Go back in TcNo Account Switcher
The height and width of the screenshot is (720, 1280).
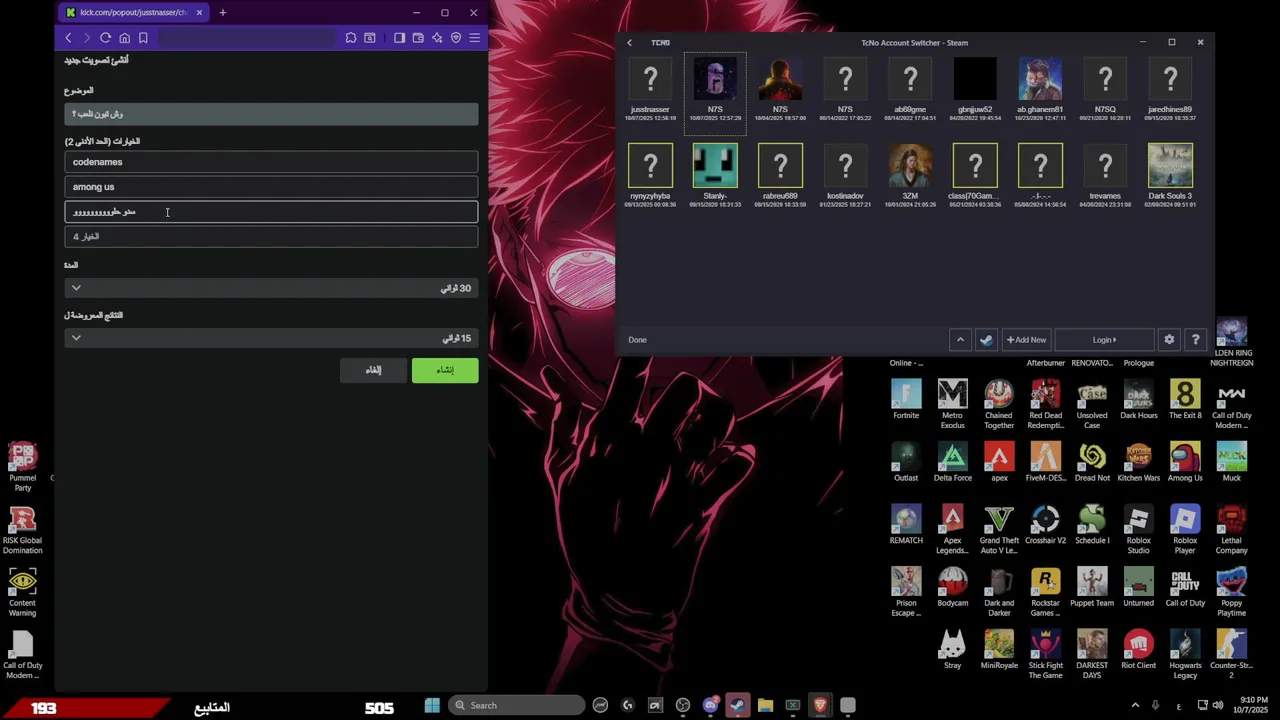click(629, 43)
